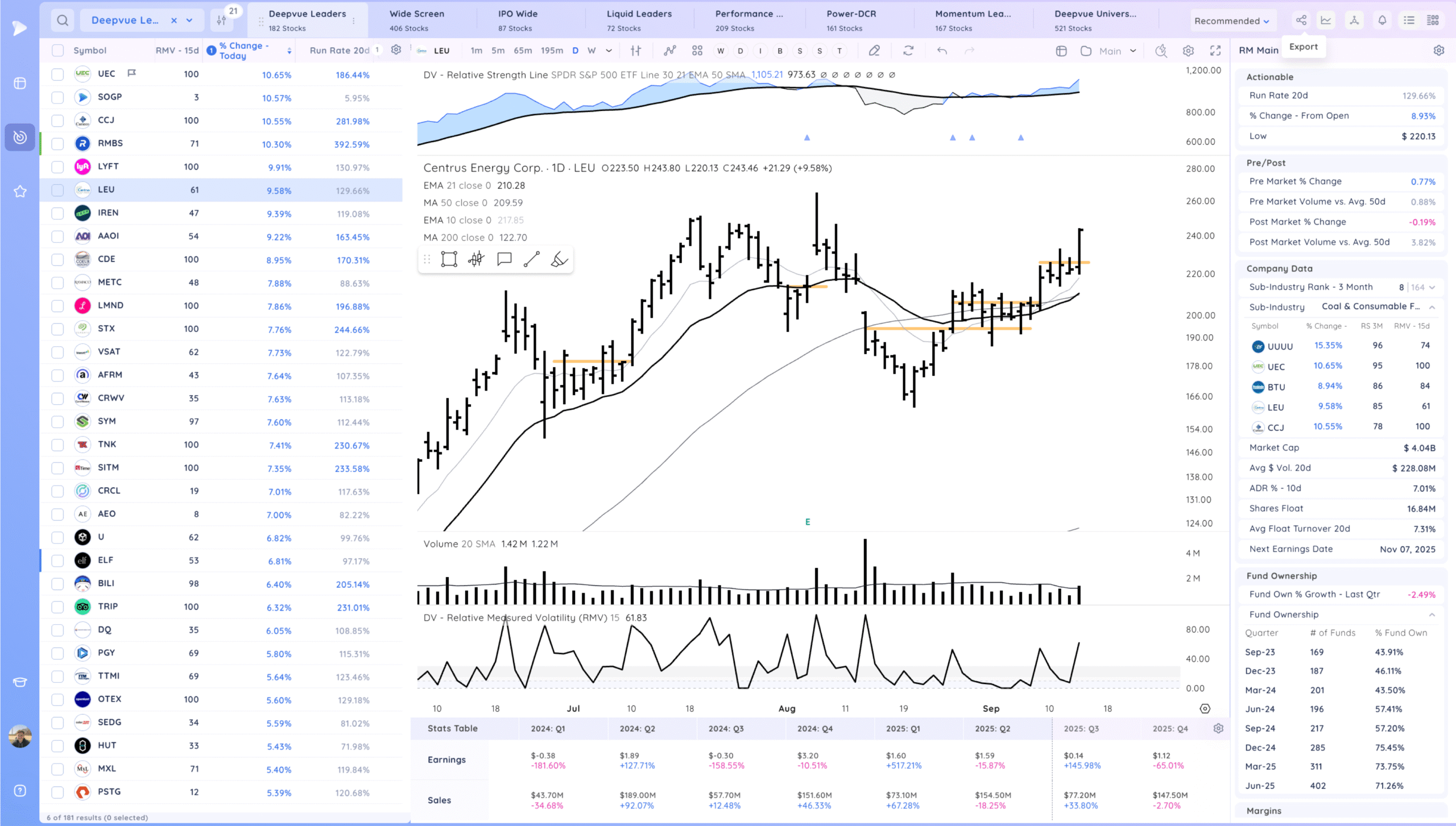Image resolution: width=1456 pixels, height=826 pixels.
Task: Switch to the Momentum Leaders tab
Action: tap(973, 20)
